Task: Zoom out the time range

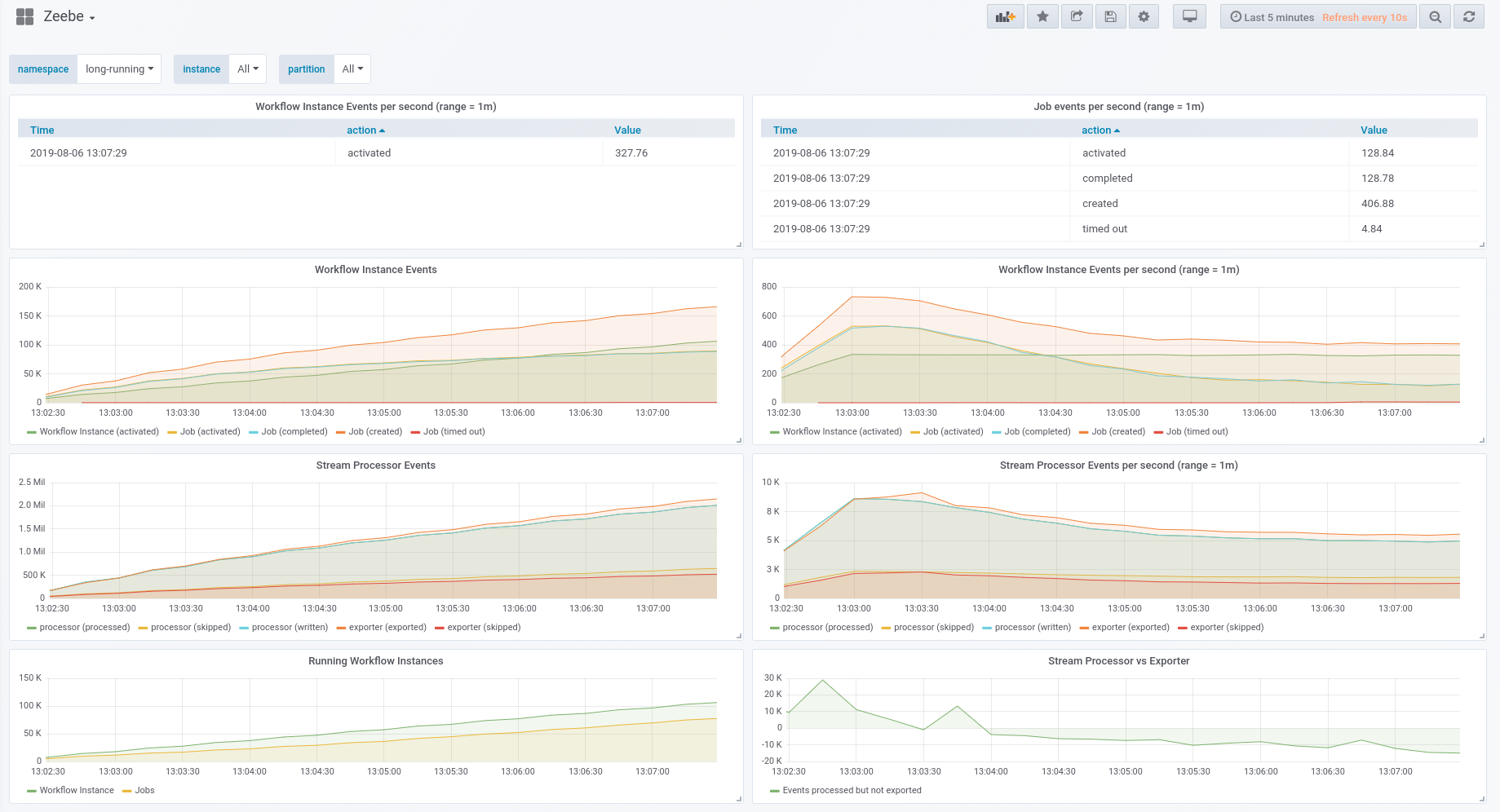Action: [x=1435, y=16]
